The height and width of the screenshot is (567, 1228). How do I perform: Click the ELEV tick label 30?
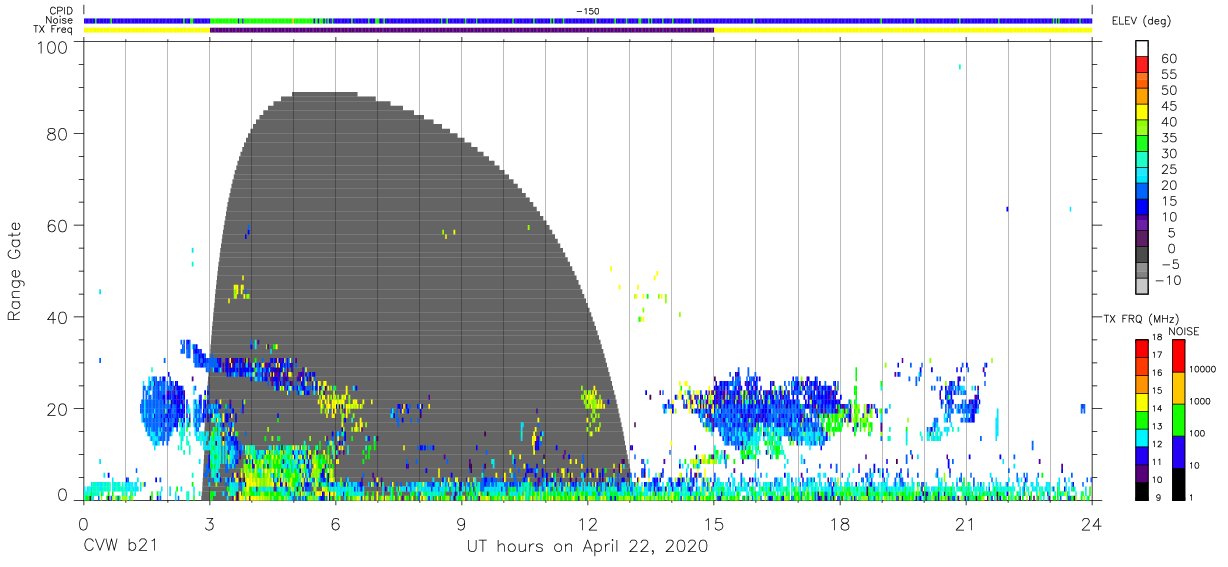[1169, 153]
